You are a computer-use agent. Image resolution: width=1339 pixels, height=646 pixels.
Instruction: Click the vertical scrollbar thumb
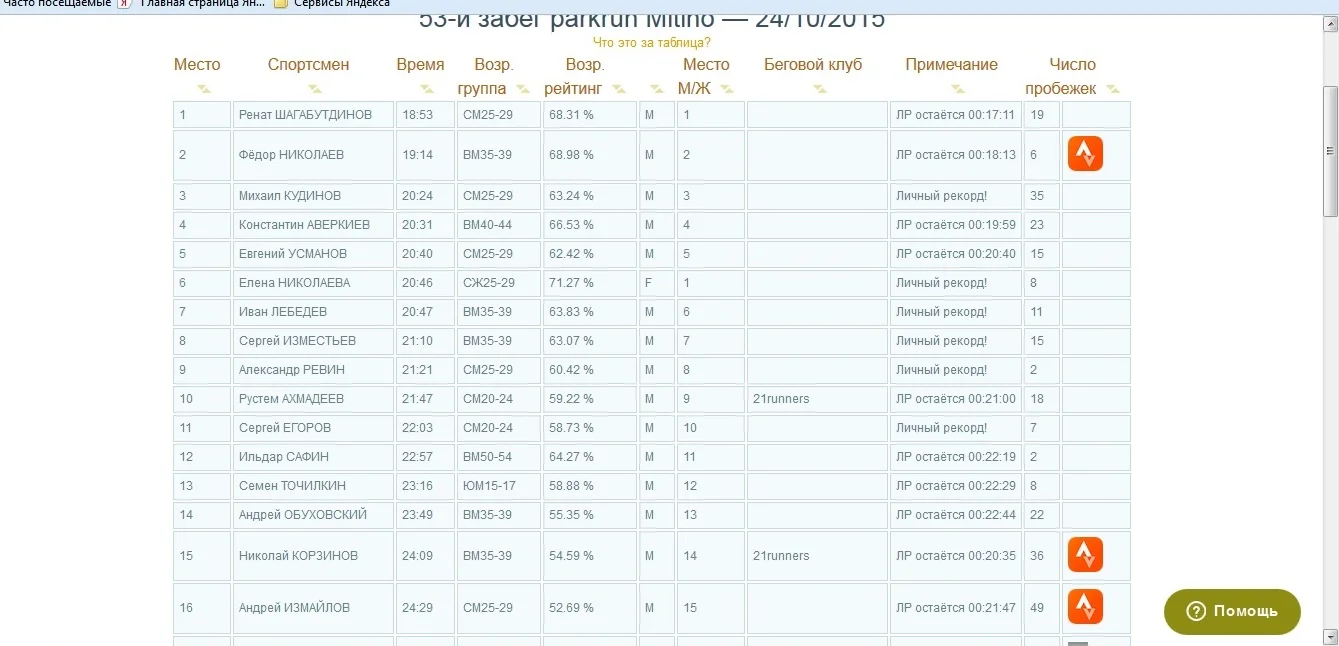click(1330, 150)
